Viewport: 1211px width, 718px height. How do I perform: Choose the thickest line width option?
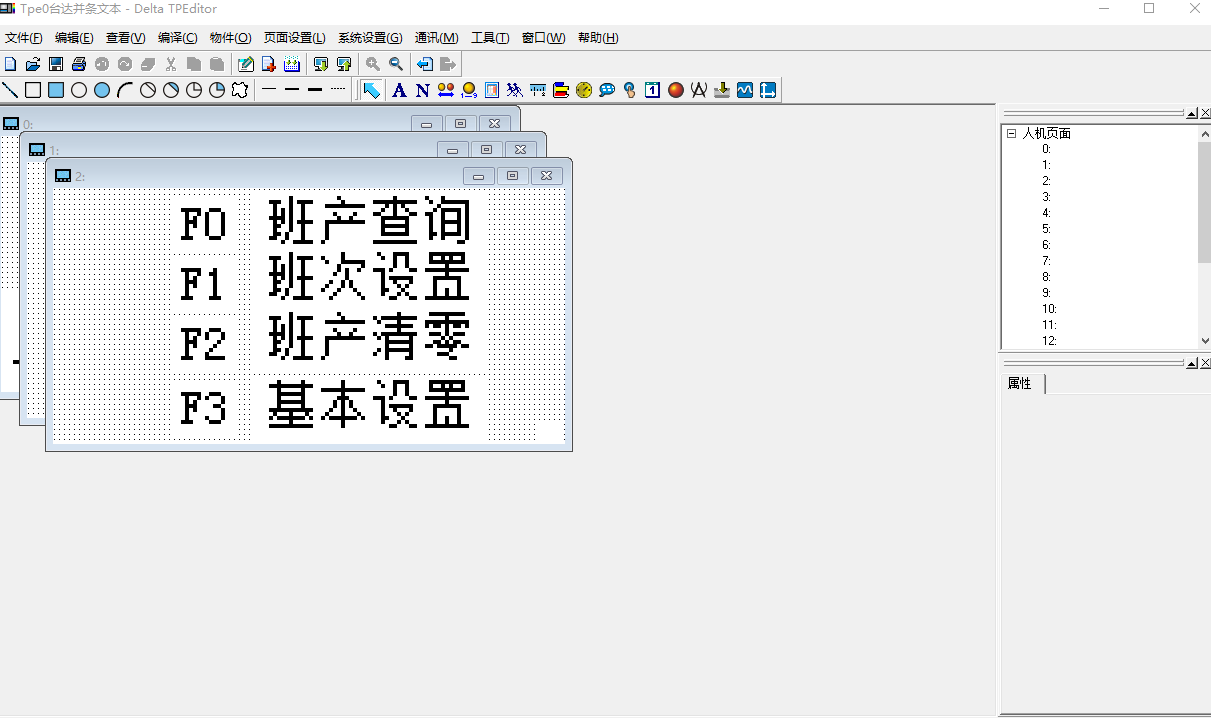pos(315,90)
